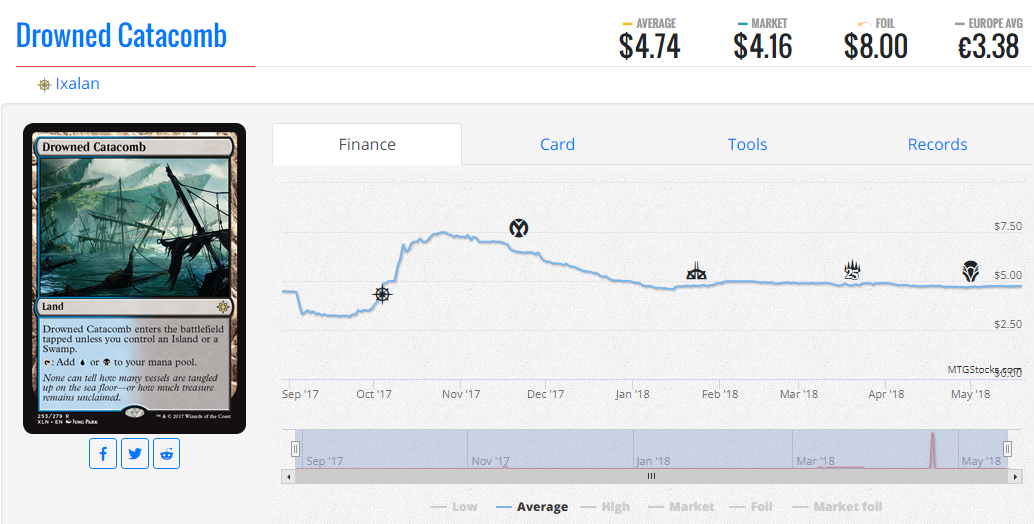Switch to the Tools tab
Image resolution: width=1034 pixels, height=524 pixels.
coord(747,144)
